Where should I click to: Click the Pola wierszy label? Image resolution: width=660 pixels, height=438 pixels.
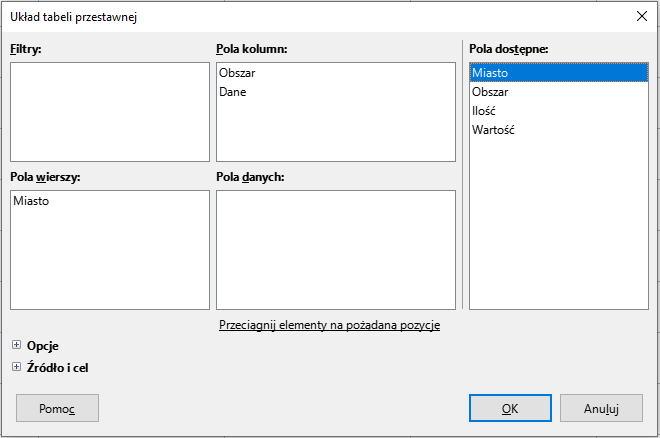coord(45,177)
